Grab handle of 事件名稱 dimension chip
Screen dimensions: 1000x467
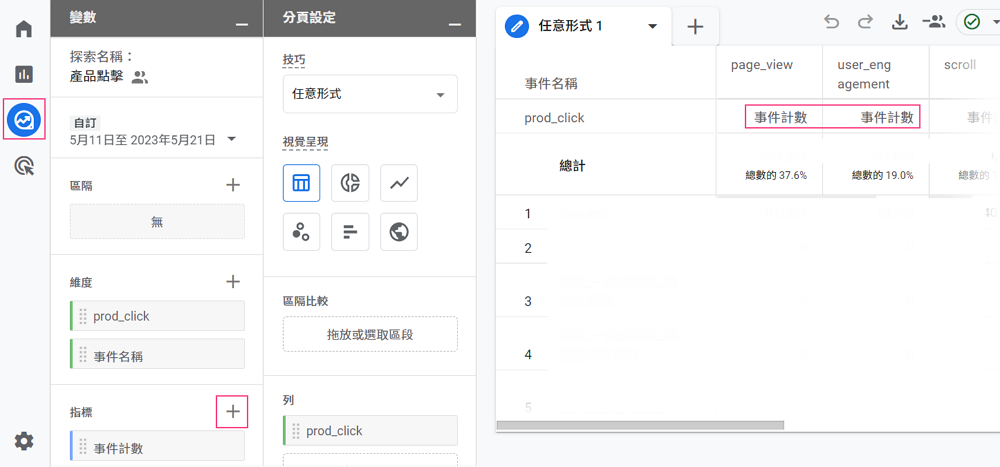82,355
